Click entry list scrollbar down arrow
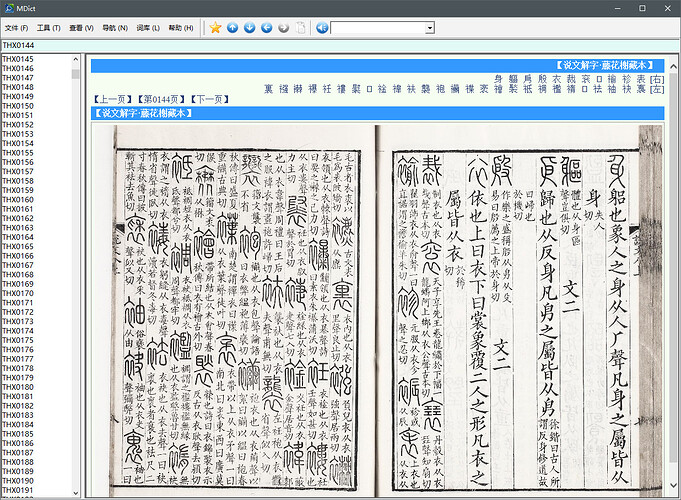 pyautogui.click(x=76, y=493)
